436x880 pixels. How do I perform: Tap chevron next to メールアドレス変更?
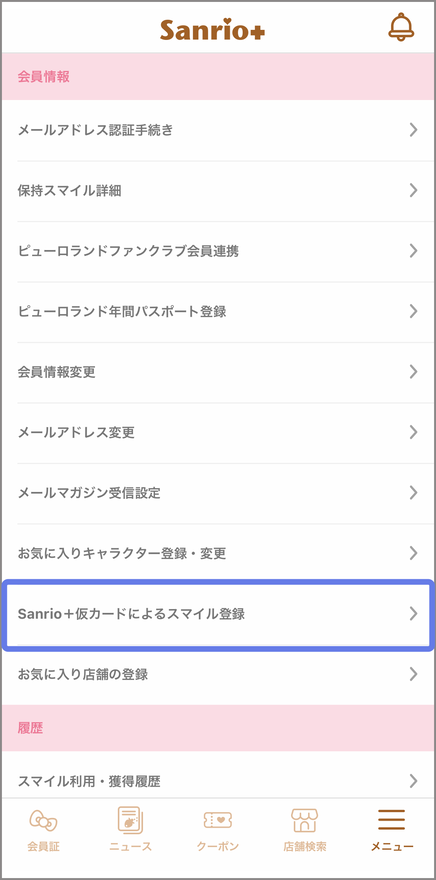tap(414, 432)
